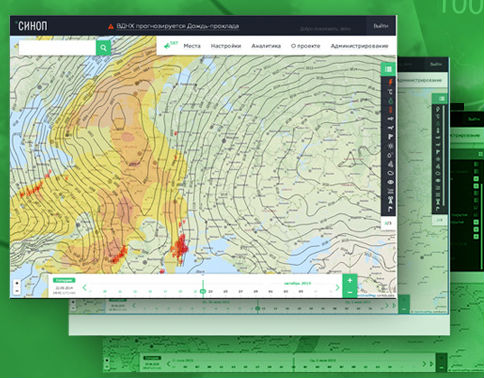484x378 pixels.
Task: Select the sun layer icon
Action: click(390, 146)
